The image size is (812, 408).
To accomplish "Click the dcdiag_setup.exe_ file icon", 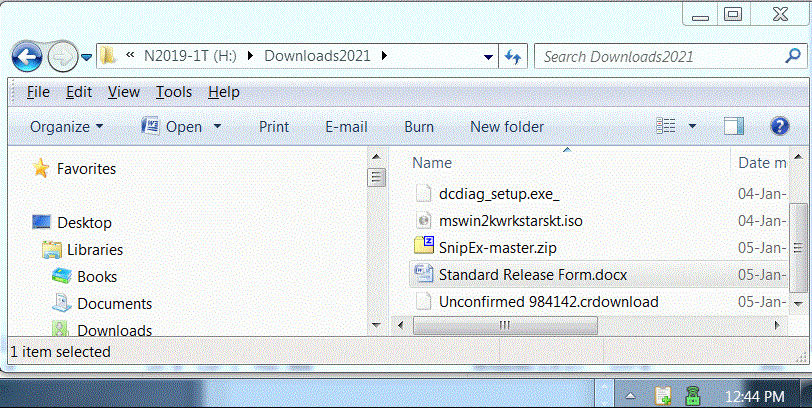I will click(x=424, y=193).
